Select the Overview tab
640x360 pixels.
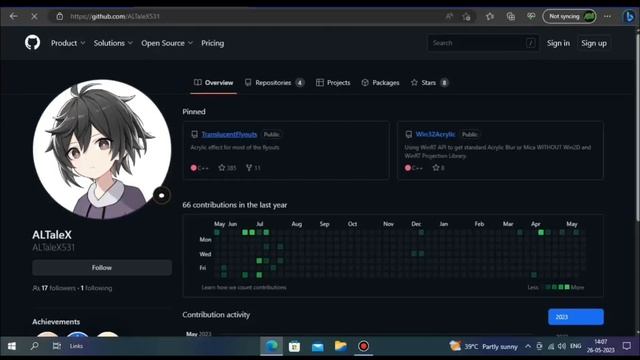click(x=213, y=82)
